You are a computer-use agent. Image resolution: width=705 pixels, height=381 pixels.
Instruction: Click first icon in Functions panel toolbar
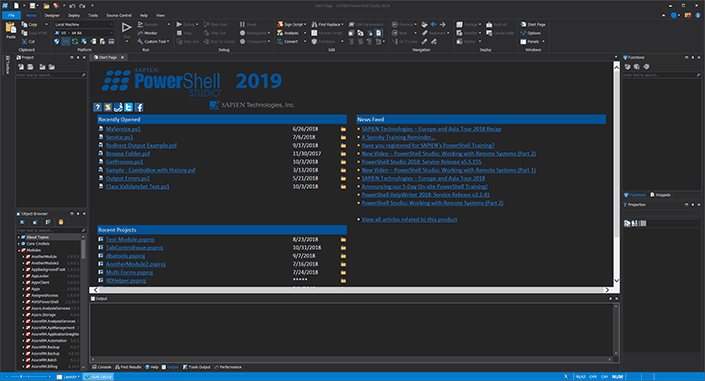click(627, 67)
